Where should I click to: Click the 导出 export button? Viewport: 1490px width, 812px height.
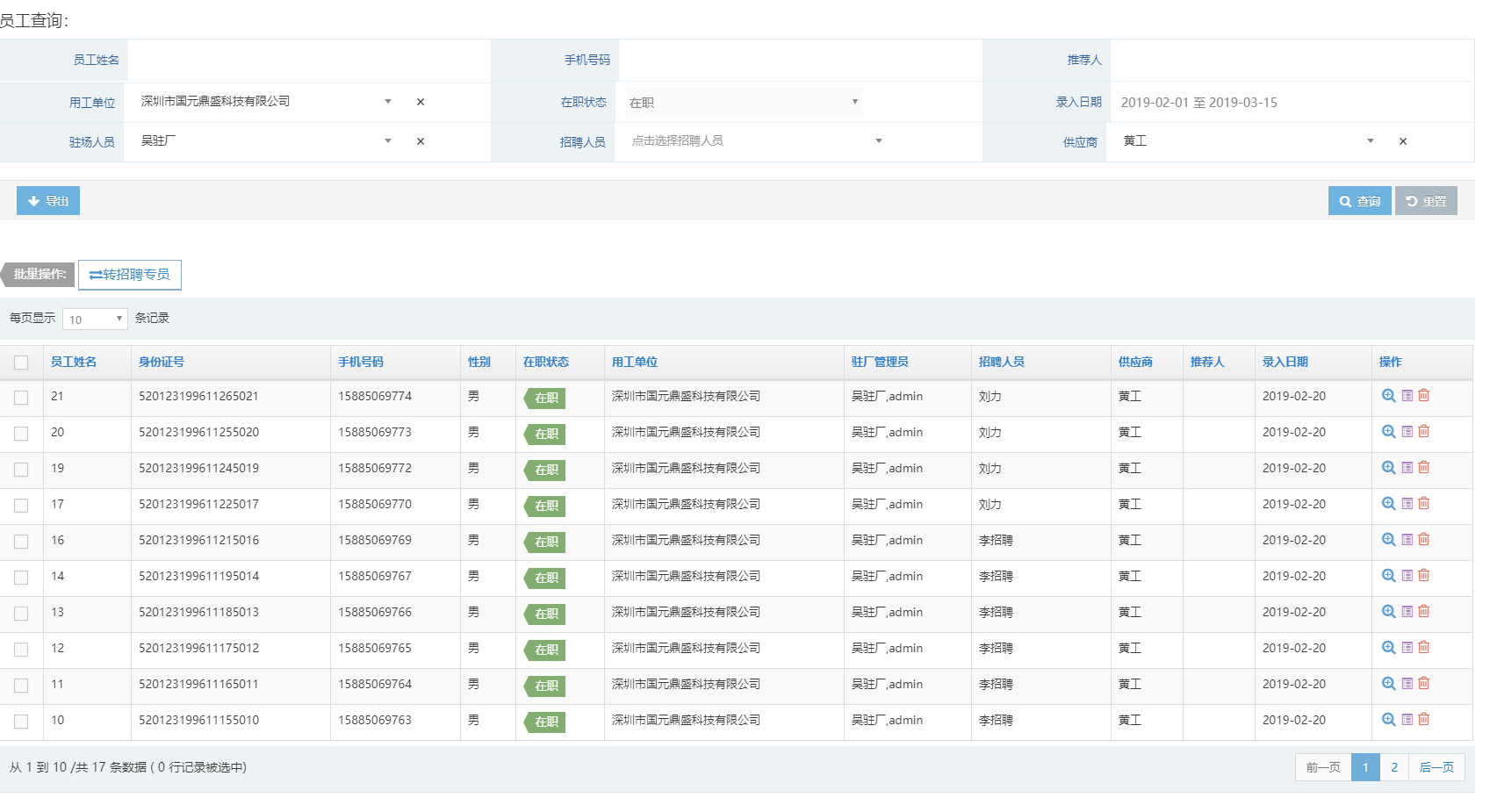pos(48,201)
